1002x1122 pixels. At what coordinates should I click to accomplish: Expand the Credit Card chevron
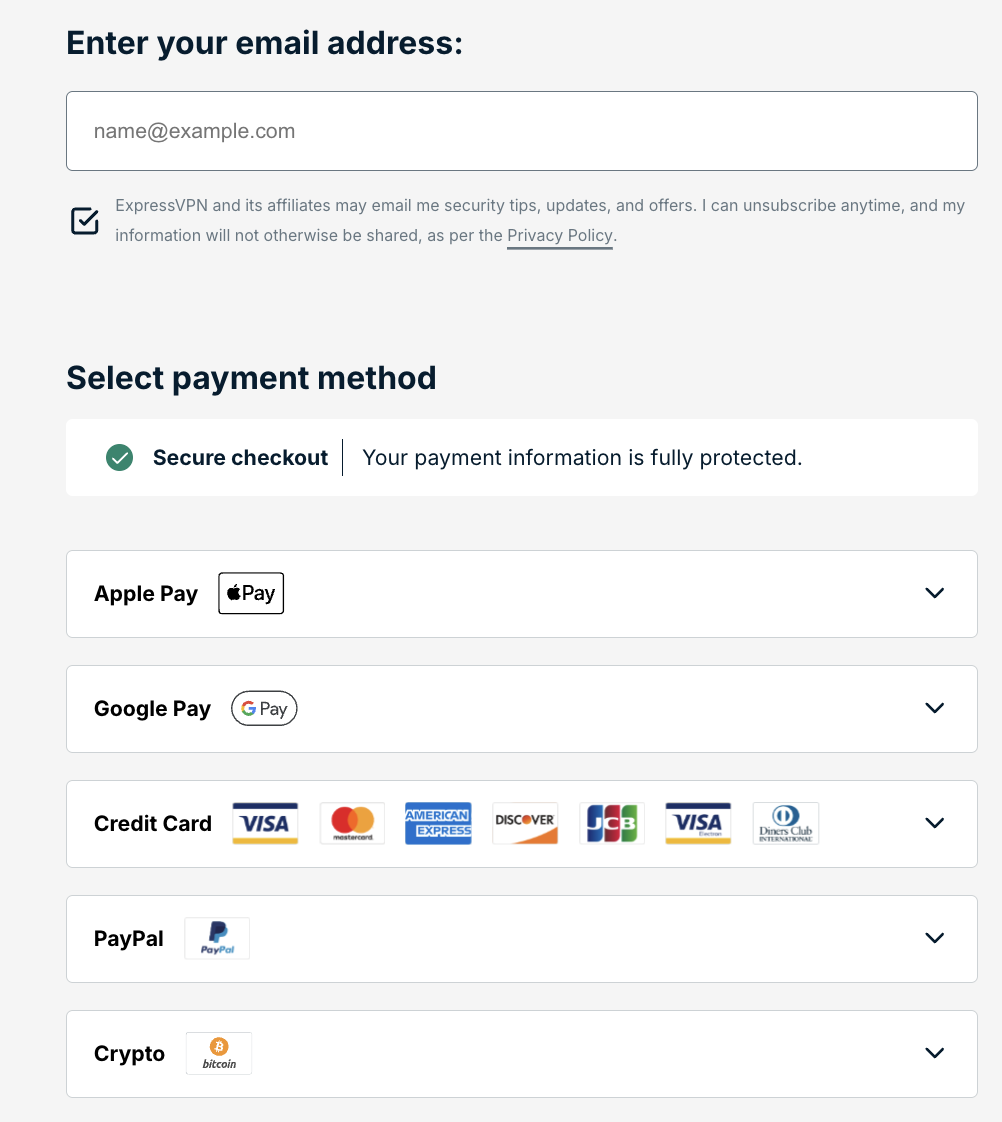tap(935, 823)
